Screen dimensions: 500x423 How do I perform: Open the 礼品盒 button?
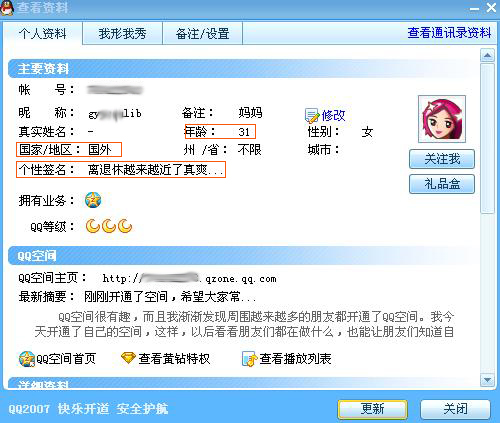point(442,184)
